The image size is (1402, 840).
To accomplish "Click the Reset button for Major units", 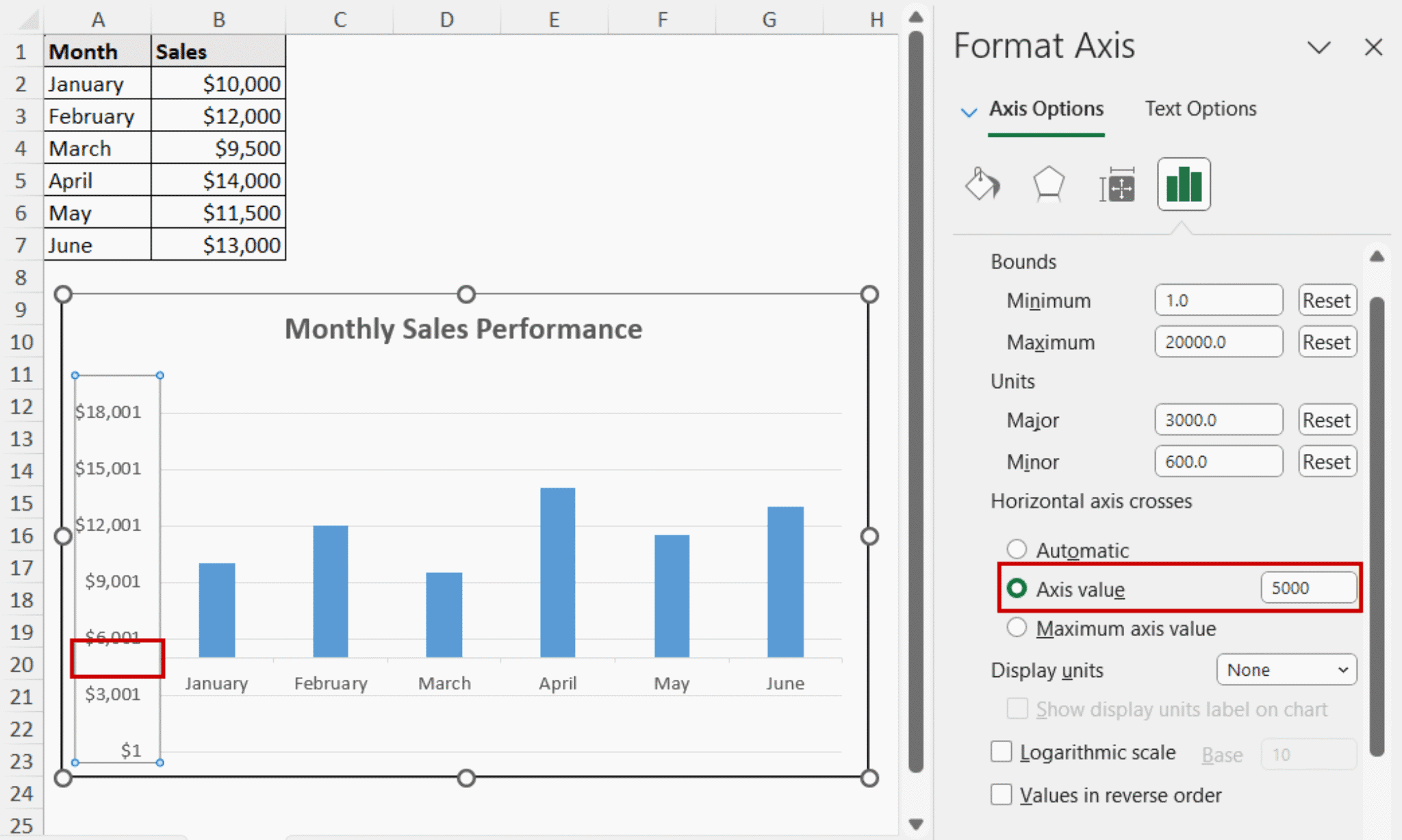I will click(1327, 419).
